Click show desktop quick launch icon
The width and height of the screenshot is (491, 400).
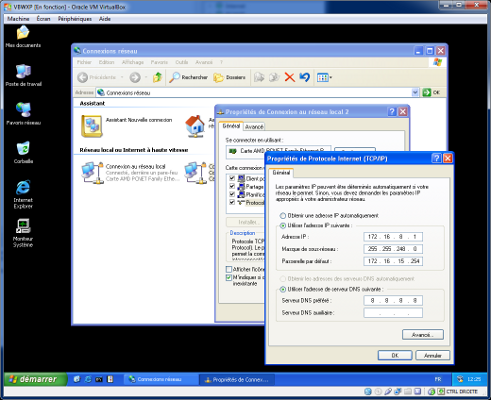click(x=77, y=379)
